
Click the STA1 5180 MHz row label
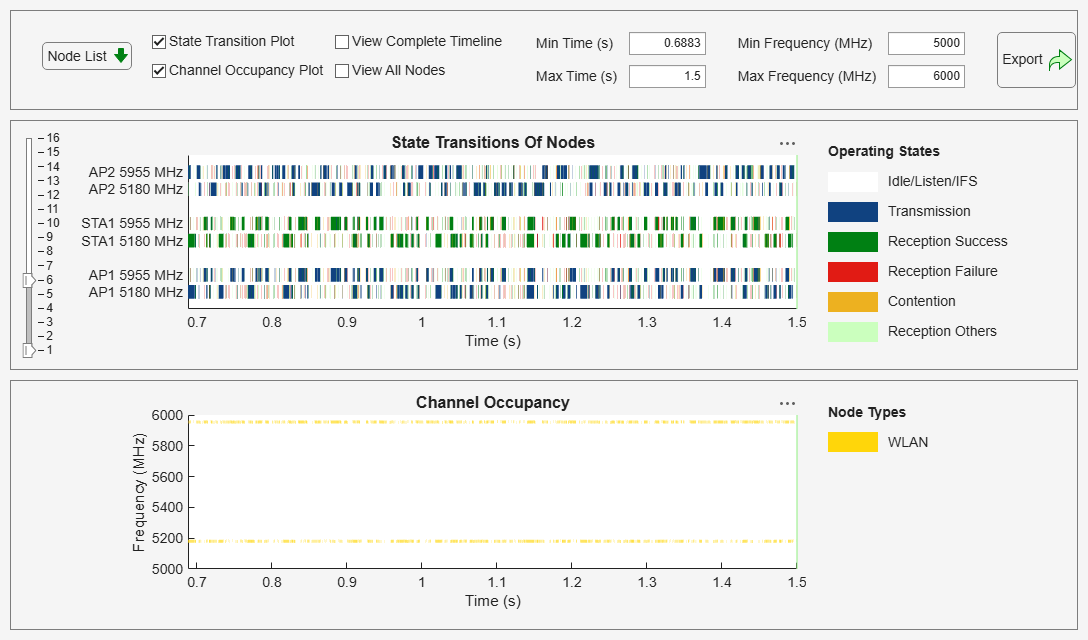pos(132,242)
